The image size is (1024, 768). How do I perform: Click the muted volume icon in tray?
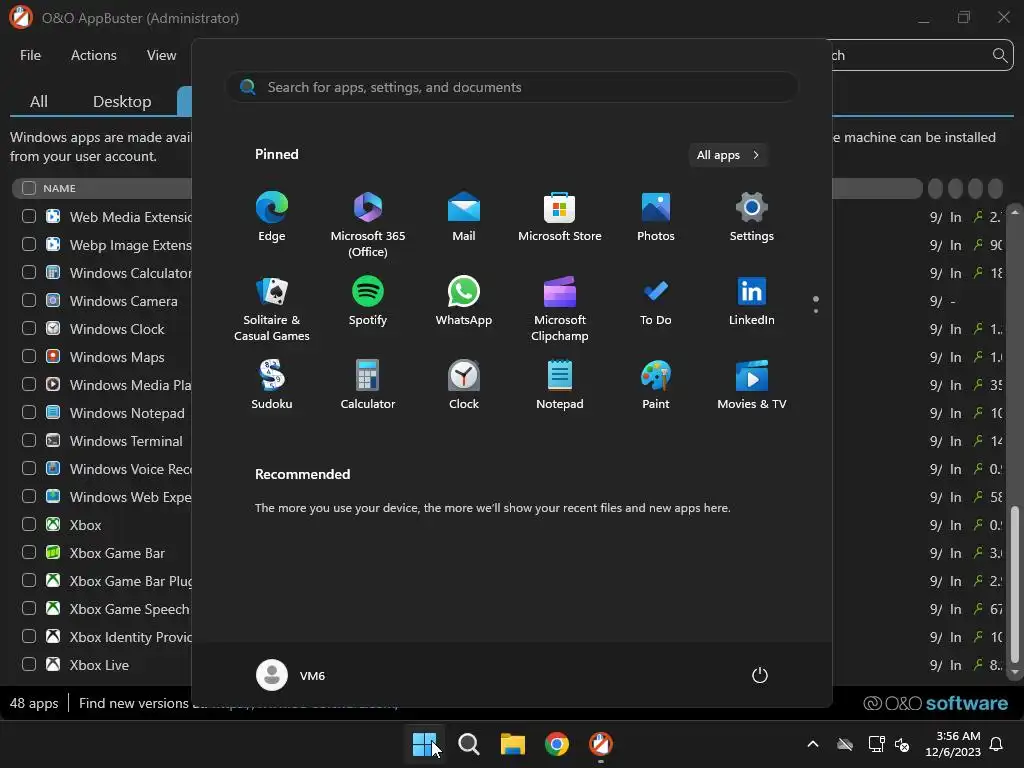(x=902, y=744)
